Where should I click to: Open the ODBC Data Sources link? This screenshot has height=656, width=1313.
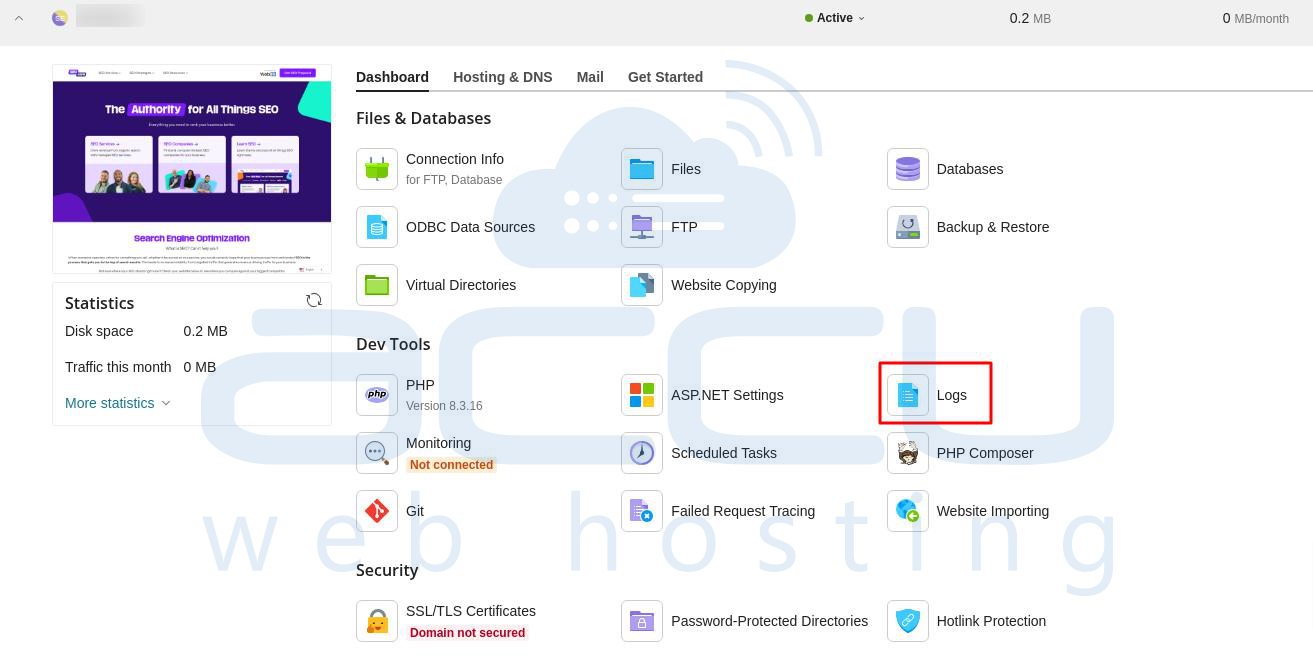point(470,227)
